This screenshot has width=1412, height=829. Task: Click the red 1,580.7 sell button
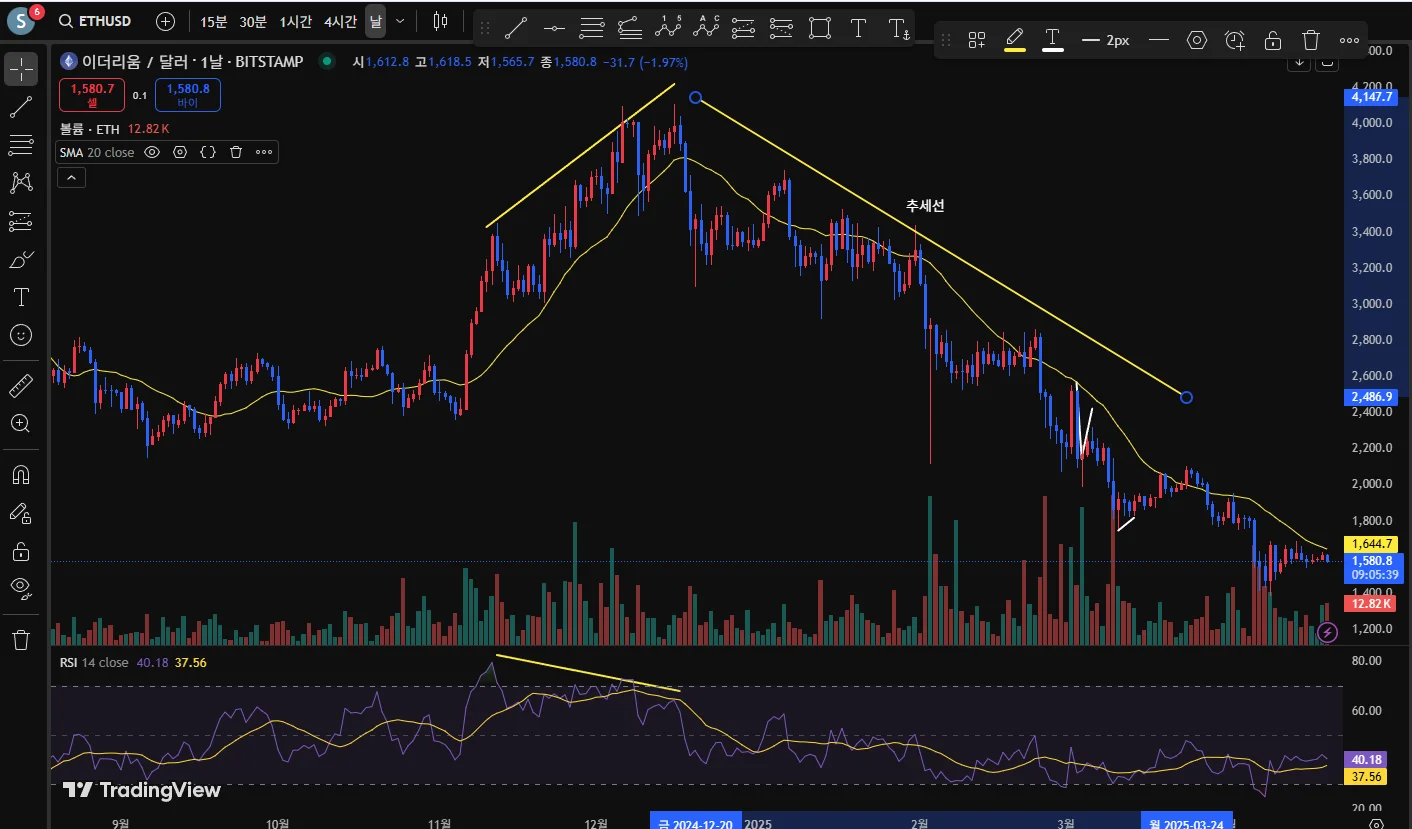92,95
